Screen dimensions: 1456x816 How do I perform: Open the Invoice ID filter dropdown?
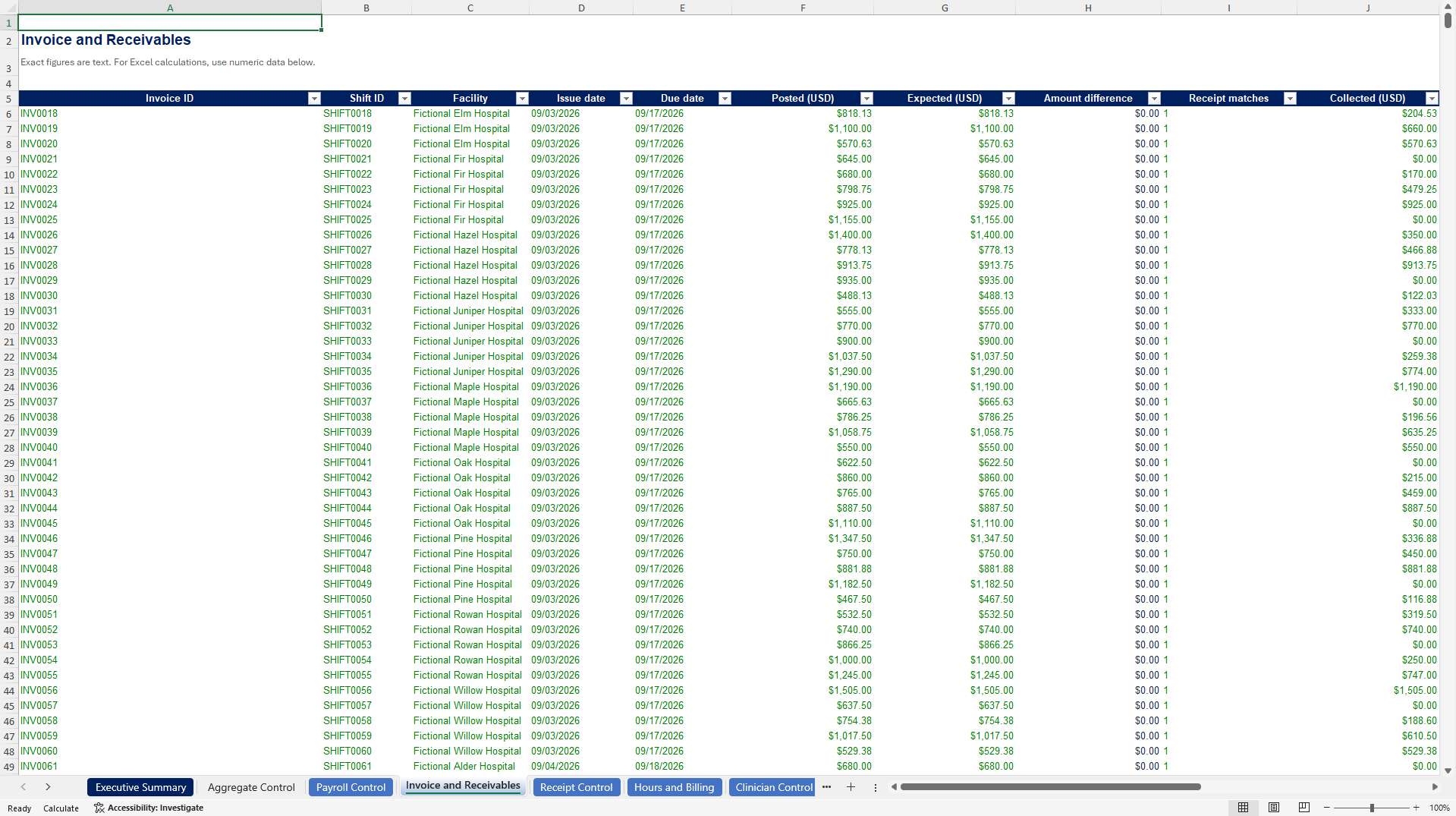314,99
